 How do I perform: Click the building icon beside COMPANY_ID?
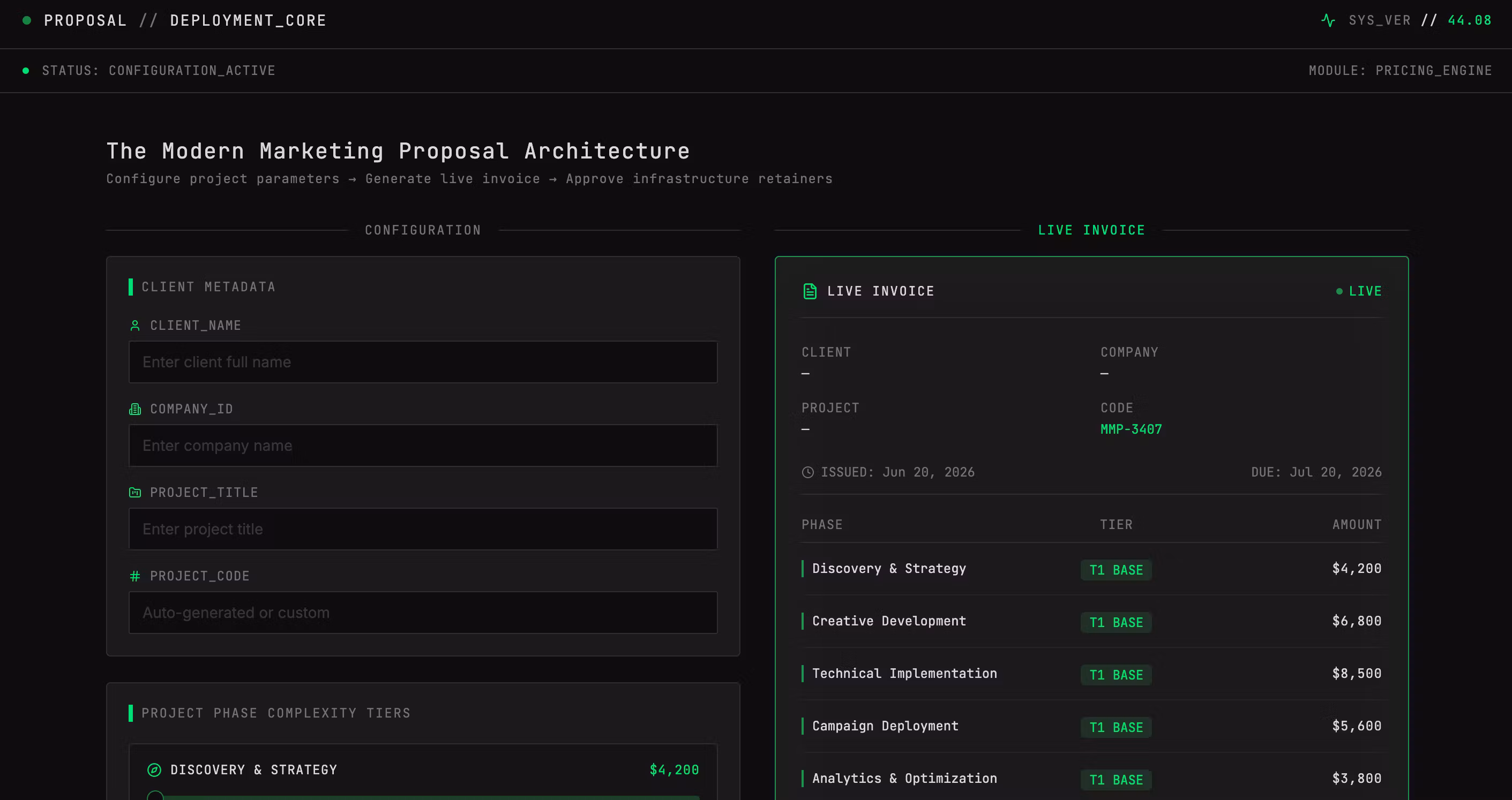pos(135,409)
